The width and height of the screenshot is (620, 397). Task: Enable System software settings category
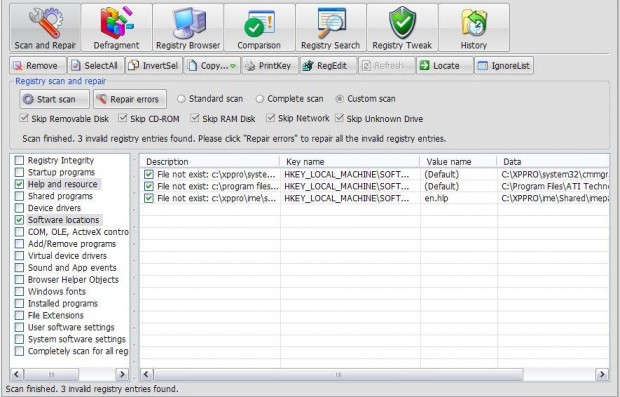tap(19, 339)
